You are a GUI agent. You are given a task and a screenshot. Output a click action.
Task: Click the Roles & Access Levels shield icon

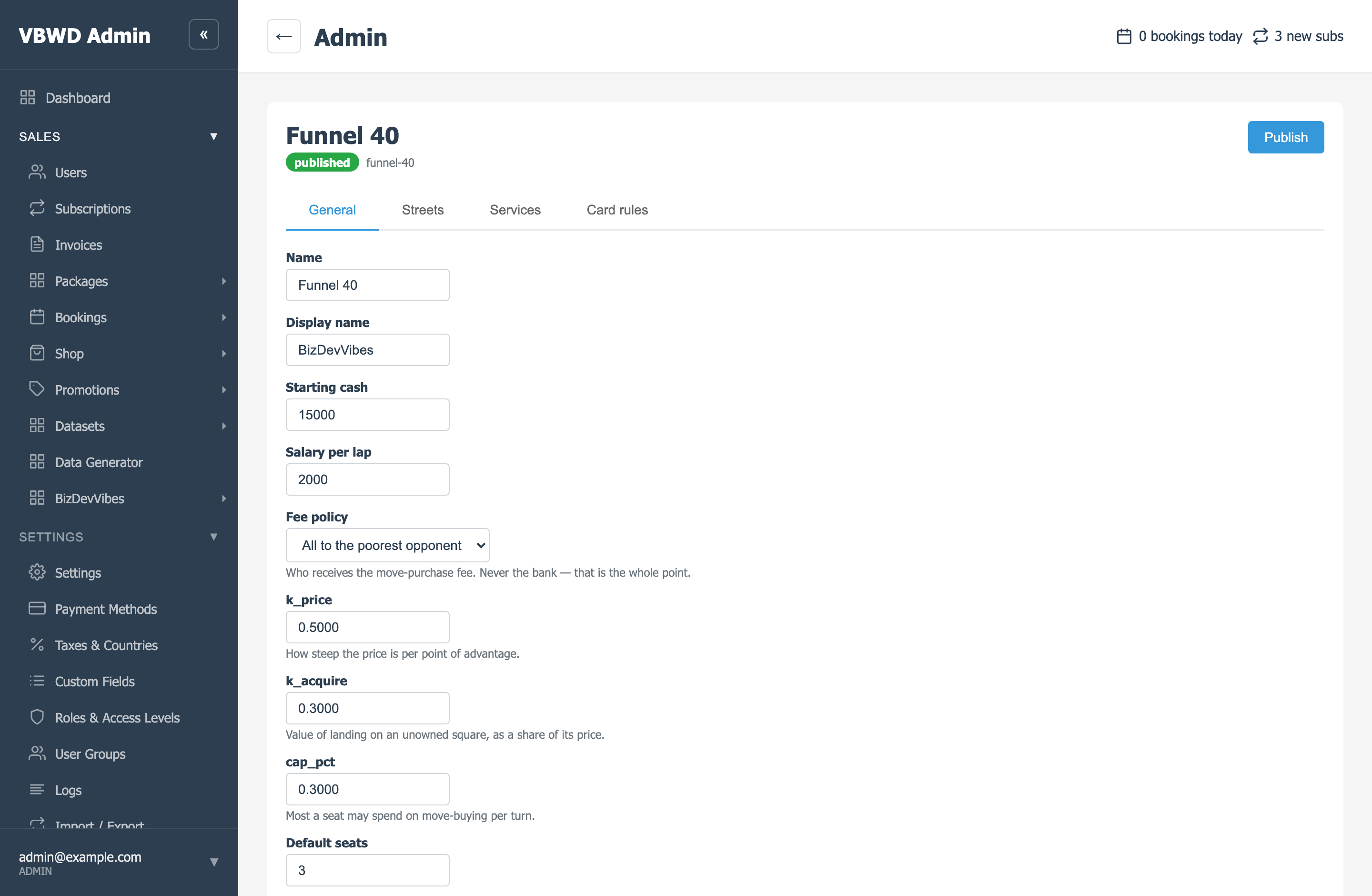(x=37, y=717)
